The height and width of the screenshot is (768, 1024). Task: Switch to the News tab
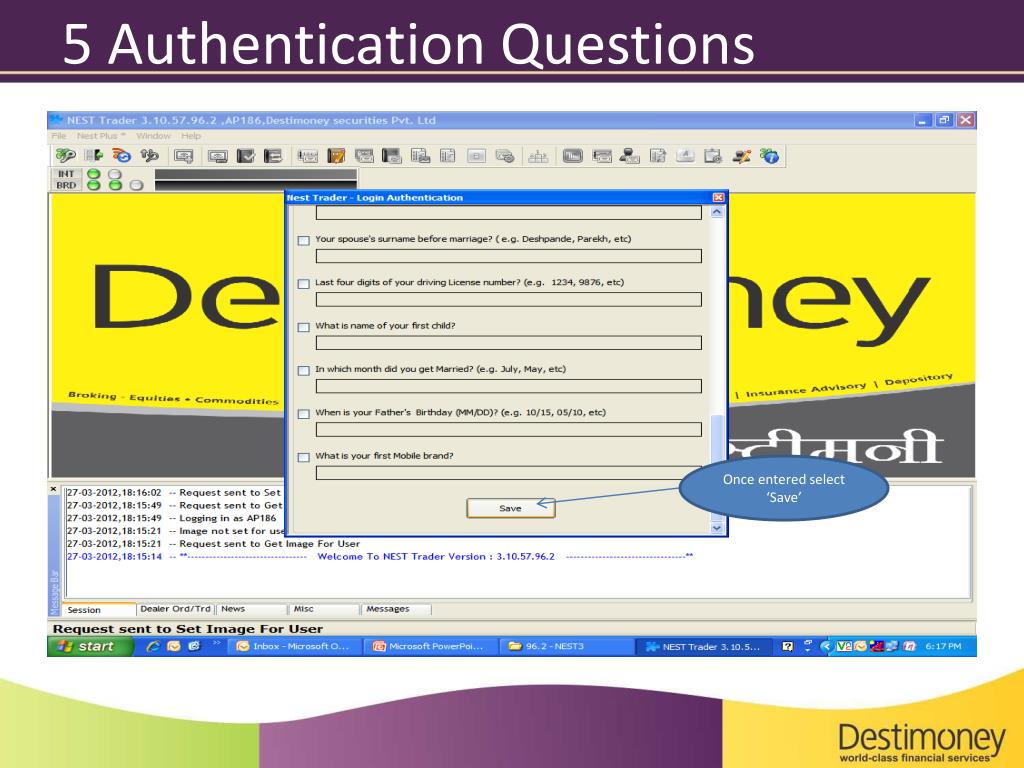click(251, 609)
